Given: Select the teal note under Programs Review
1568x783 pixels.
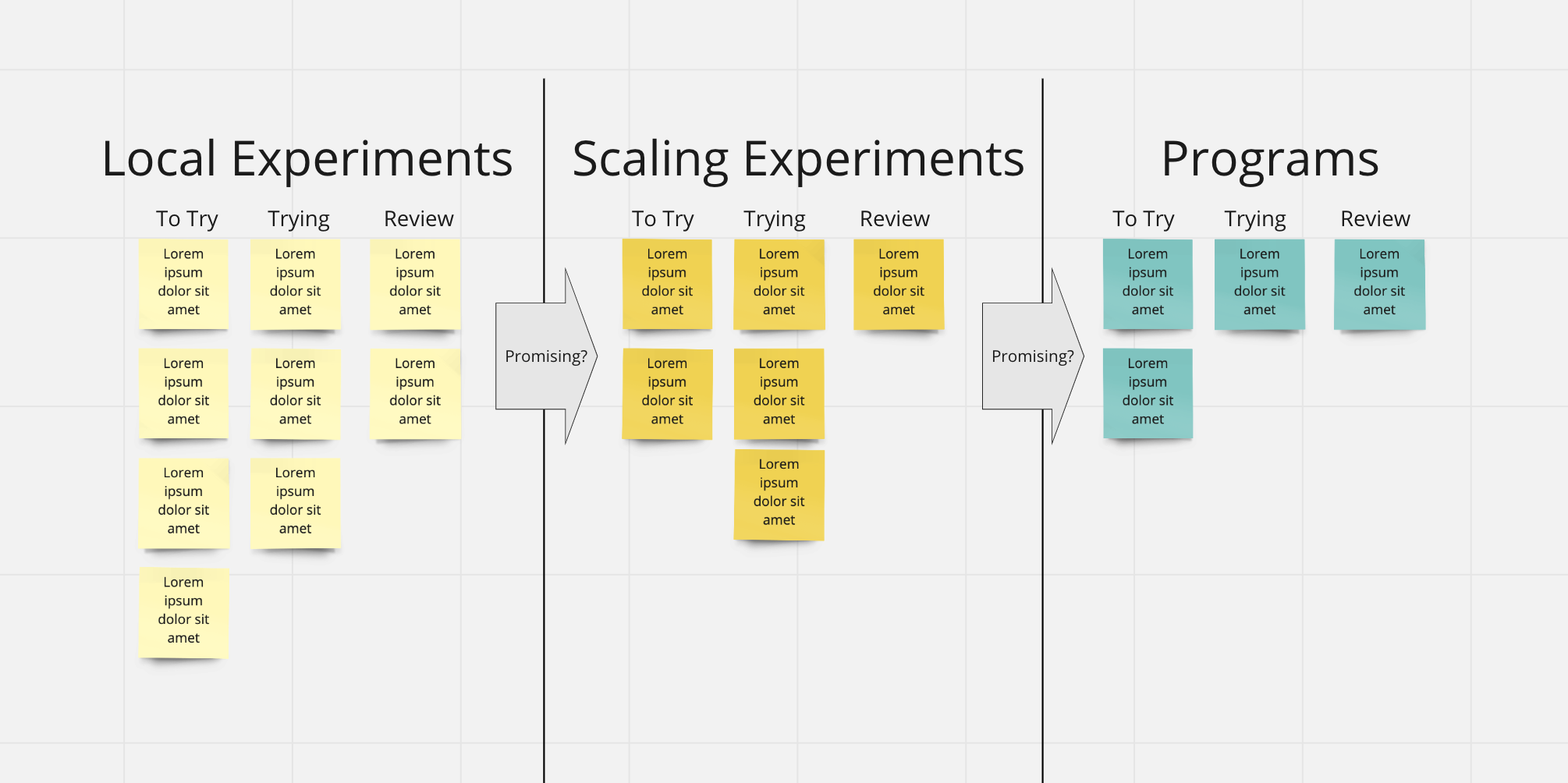Looking at the screenshot, I should 1379,284.
